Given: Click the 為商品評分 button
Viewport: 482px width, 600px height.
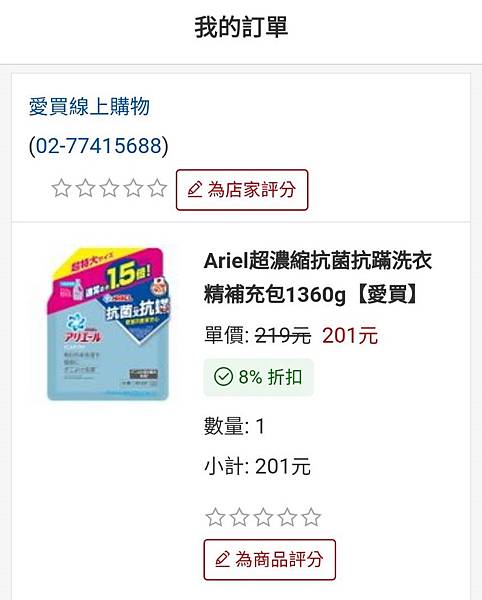Looking at the screenshot, I should 270,559.
